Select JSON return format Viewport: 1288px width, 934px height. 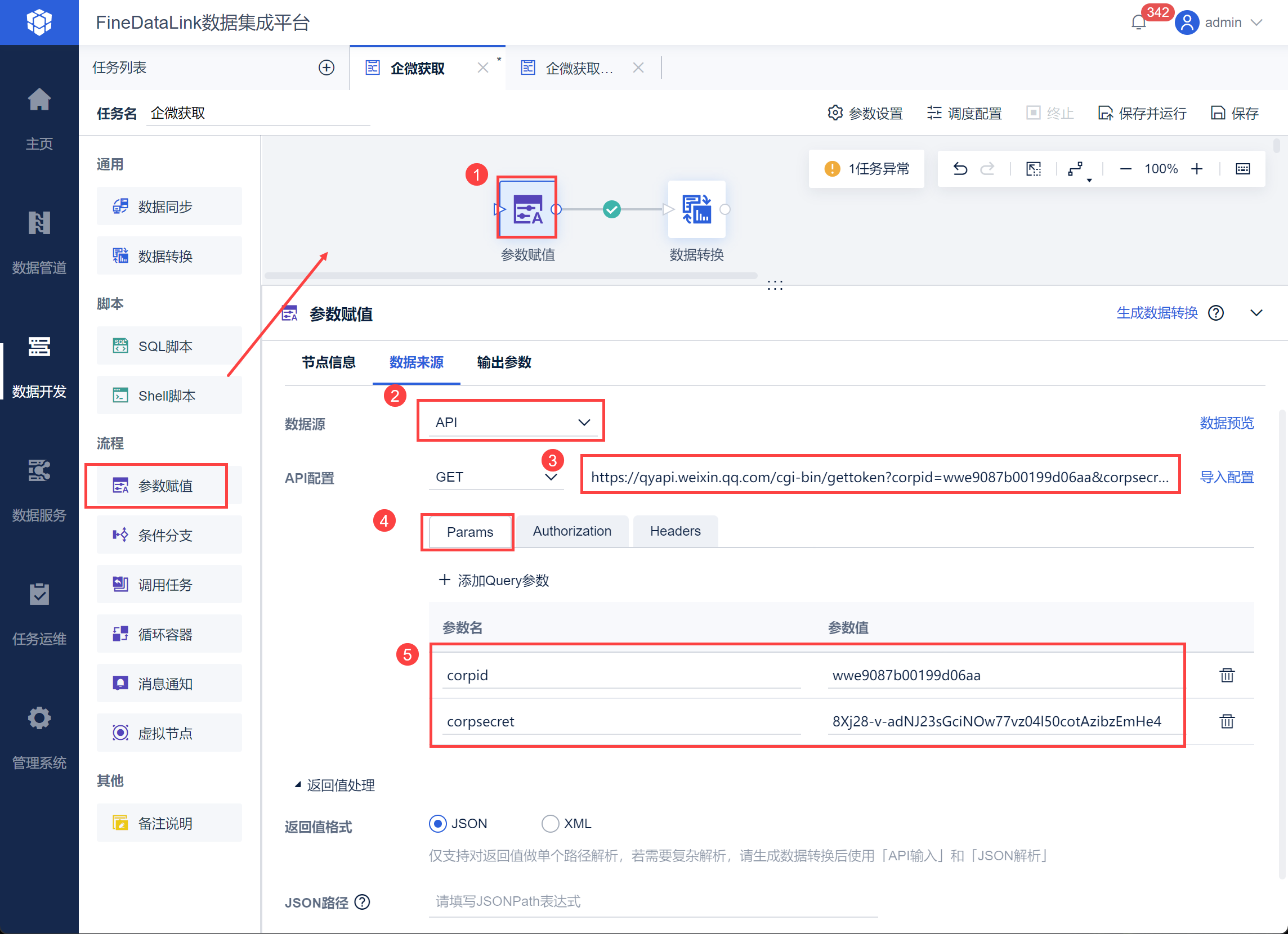(438, 823)
